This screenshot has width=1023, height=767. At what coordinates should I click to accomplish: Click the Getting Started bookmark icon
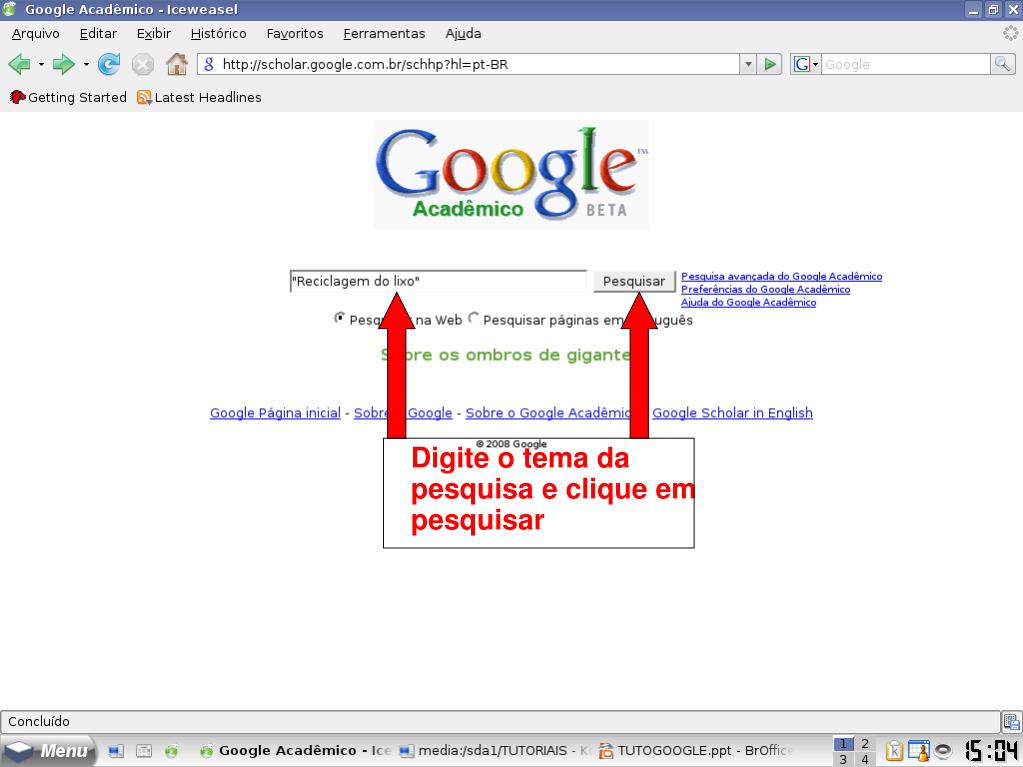pos(18,97)
